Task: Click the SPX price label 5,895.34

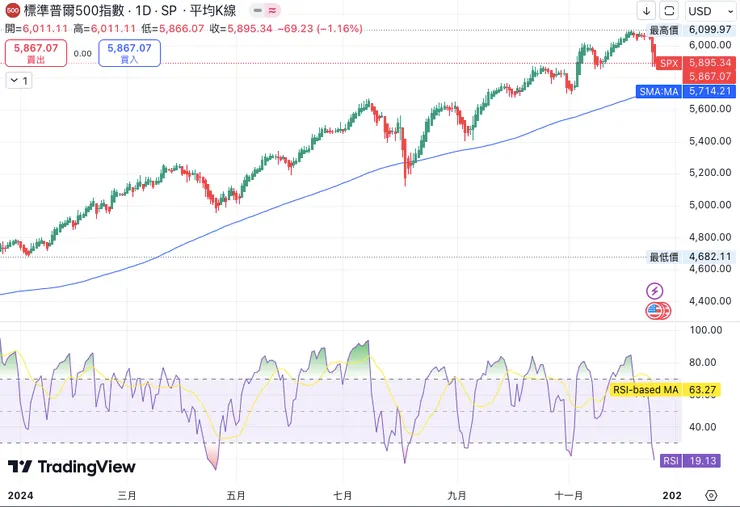Action: pos(696,63)
